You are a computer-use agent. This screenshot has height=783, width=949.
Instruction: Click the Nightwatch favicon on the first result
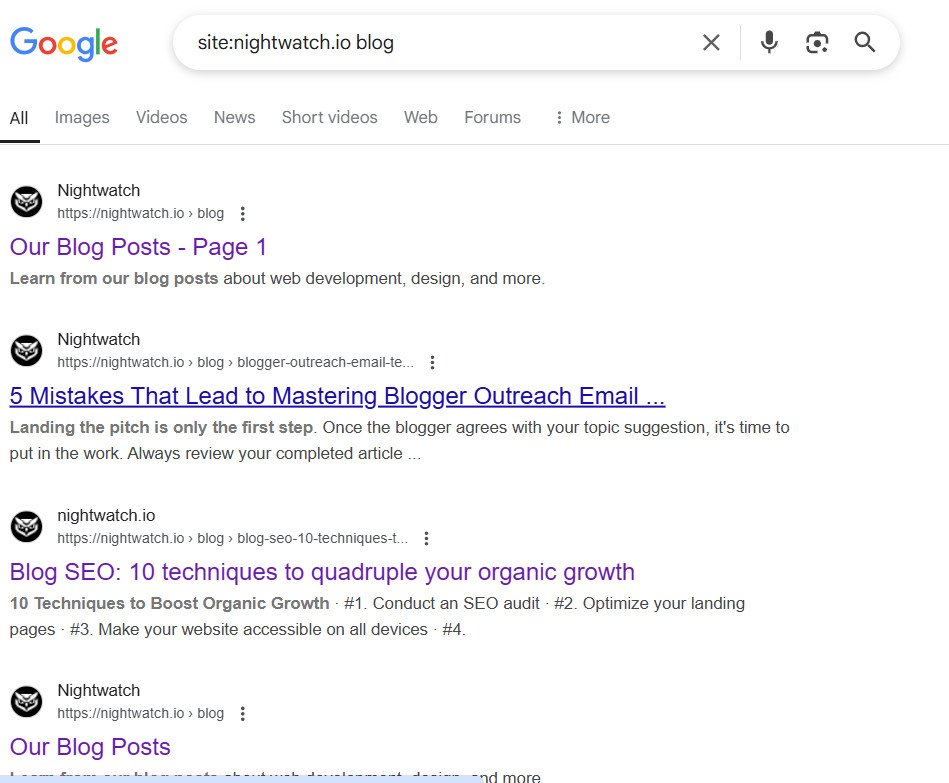(x=26, y=201)
